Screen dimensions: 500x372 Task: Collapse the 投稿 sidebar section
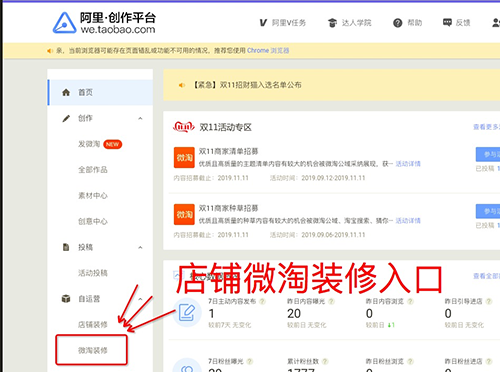tap(140, 247)
